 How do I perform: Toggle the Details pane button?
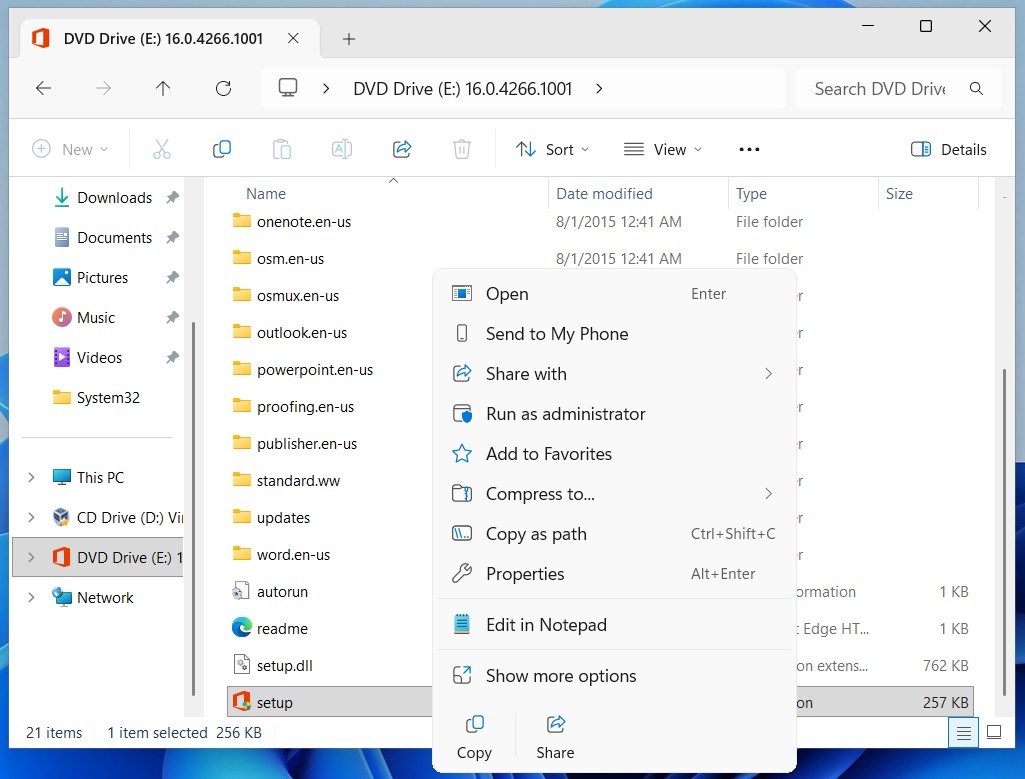947,148
